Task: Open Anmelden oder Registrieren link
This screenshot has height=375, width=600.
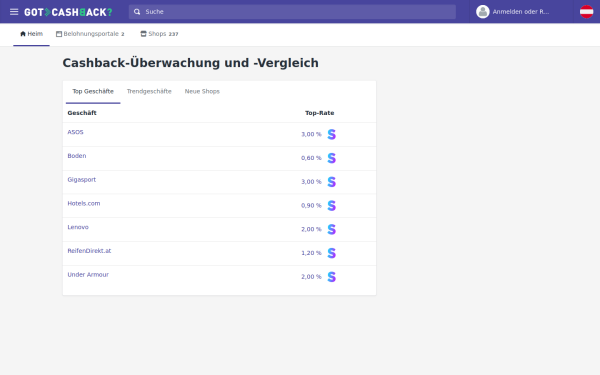Action: point(520,12)
